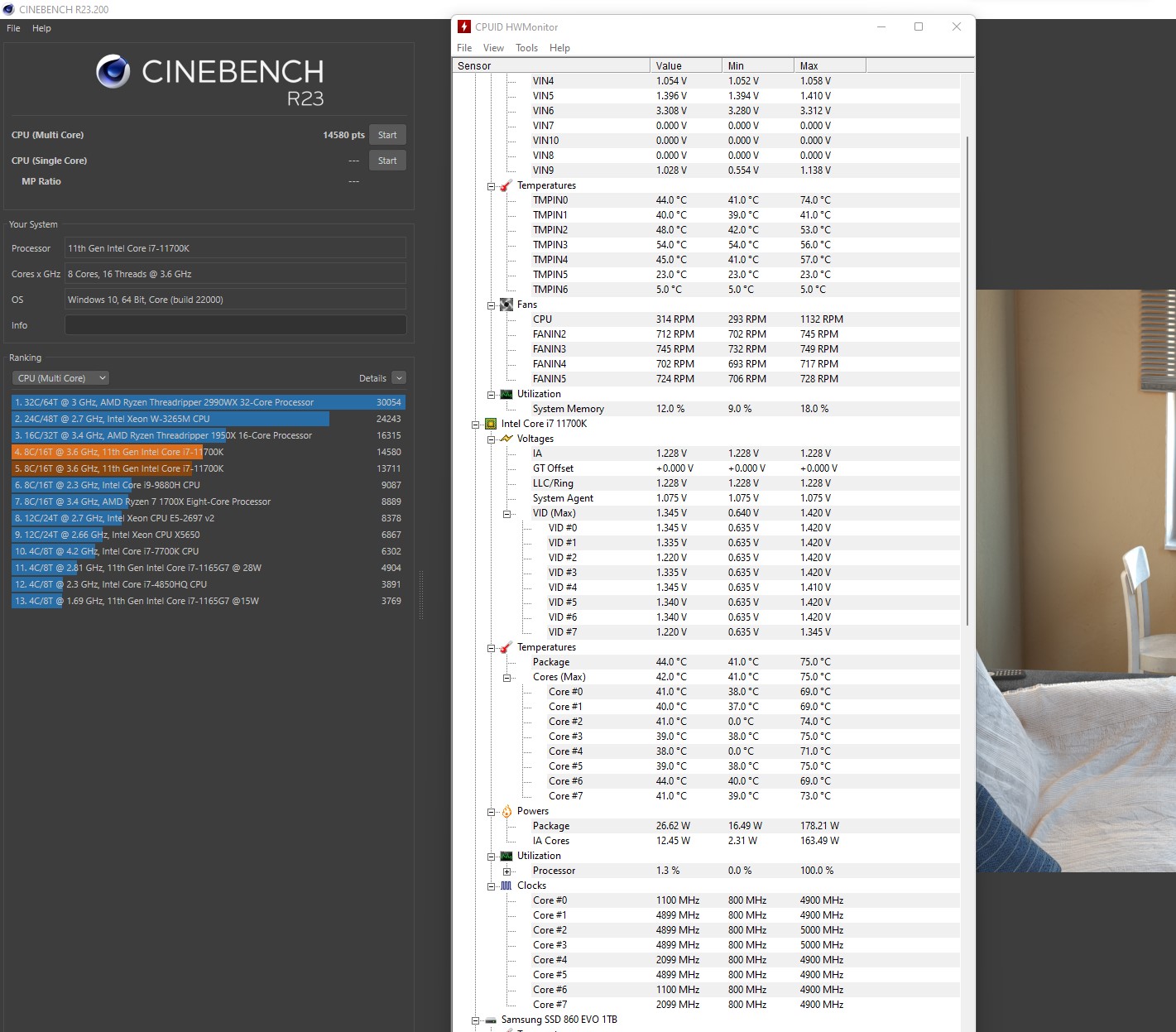Collapse the Clocks group
The image size is (1176, 1032).
(491, 886)
